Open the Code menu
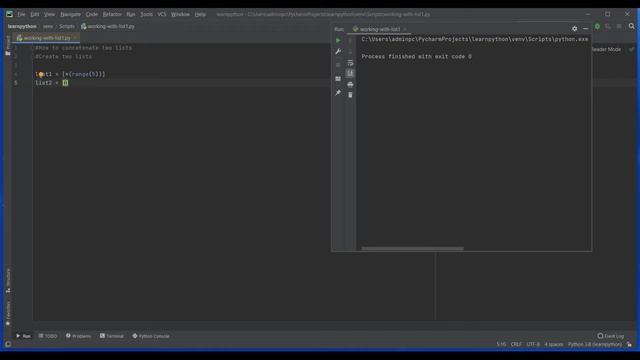Viewport: 640px width, 360px height. [x=92, y=14]
